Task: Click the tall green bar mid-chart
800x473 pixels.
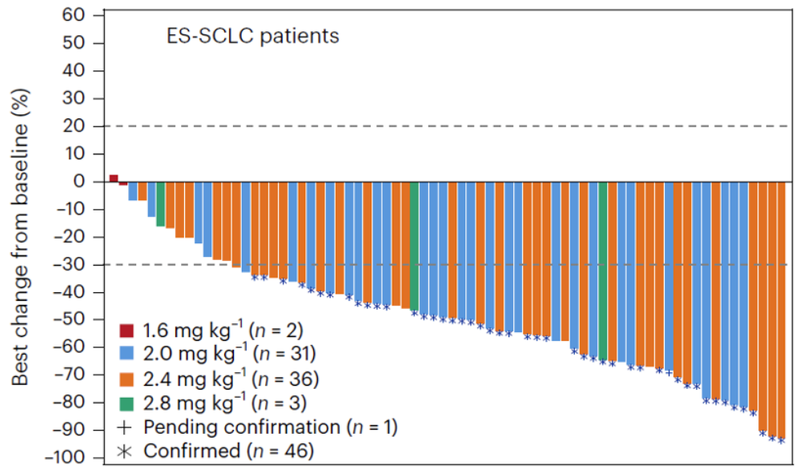Action: point(414,246)
